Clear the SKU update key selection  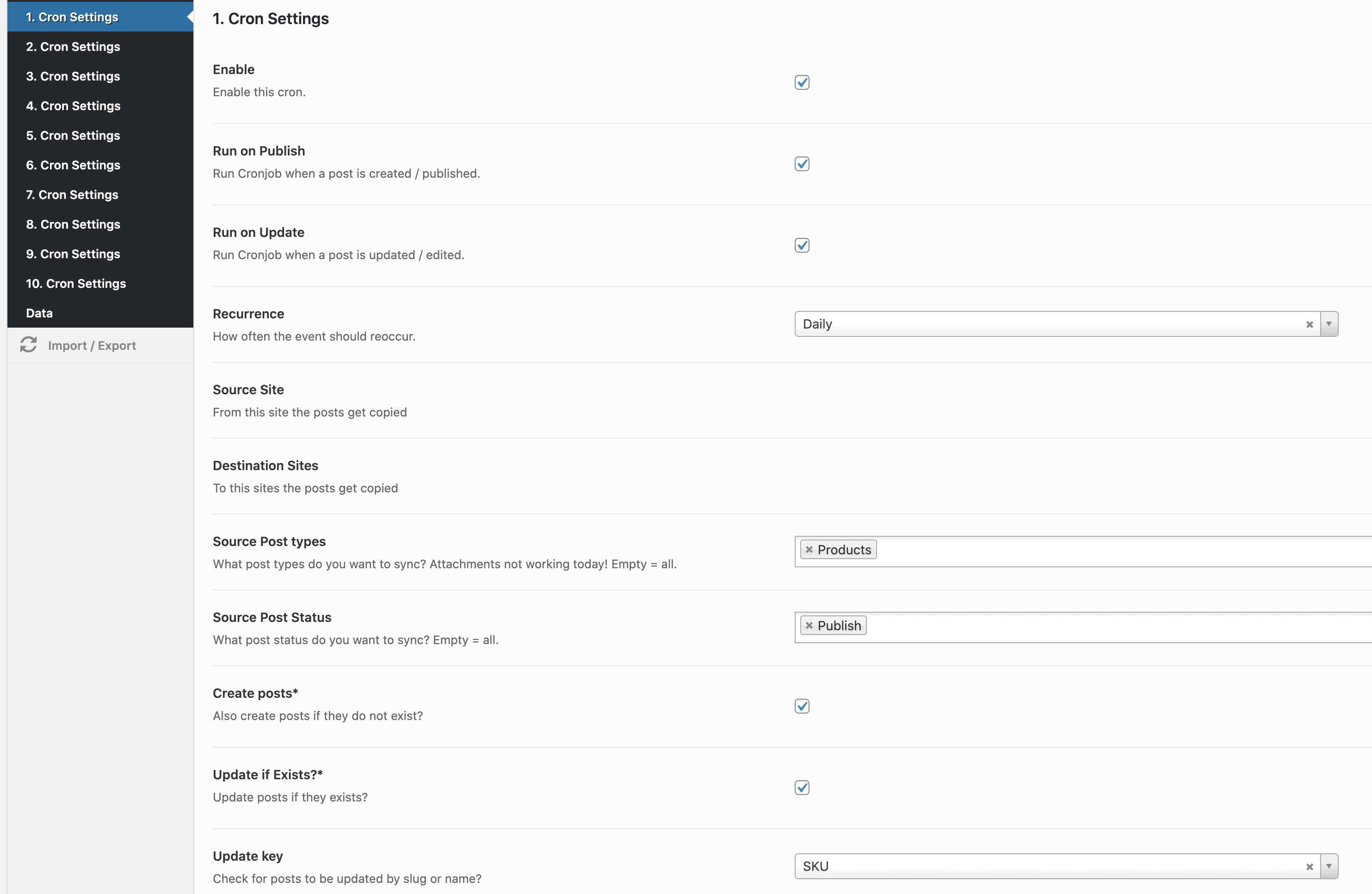[x=1310, y=866]
